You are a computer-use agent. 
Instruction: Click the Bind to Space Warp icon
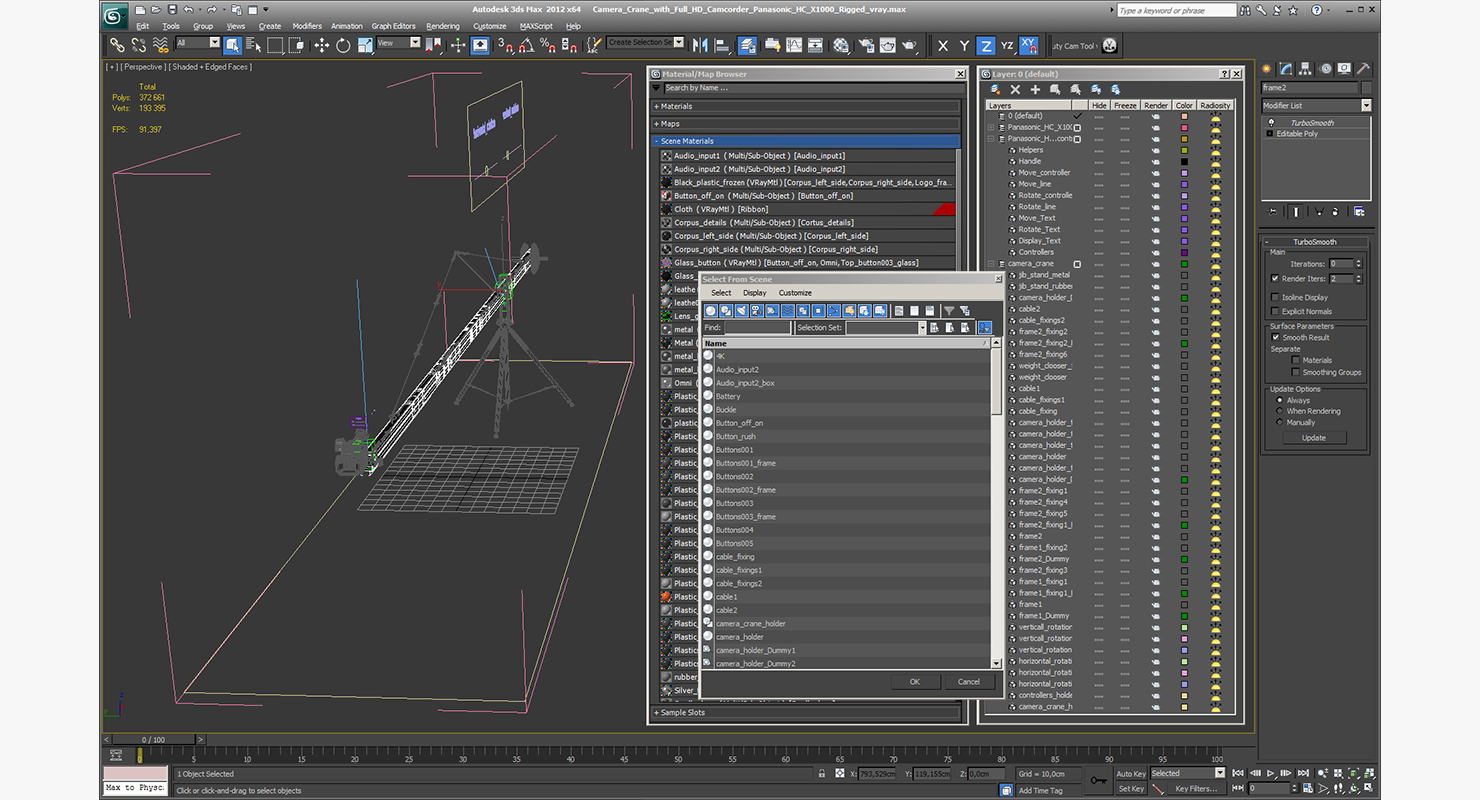click(x=159, y=45)
